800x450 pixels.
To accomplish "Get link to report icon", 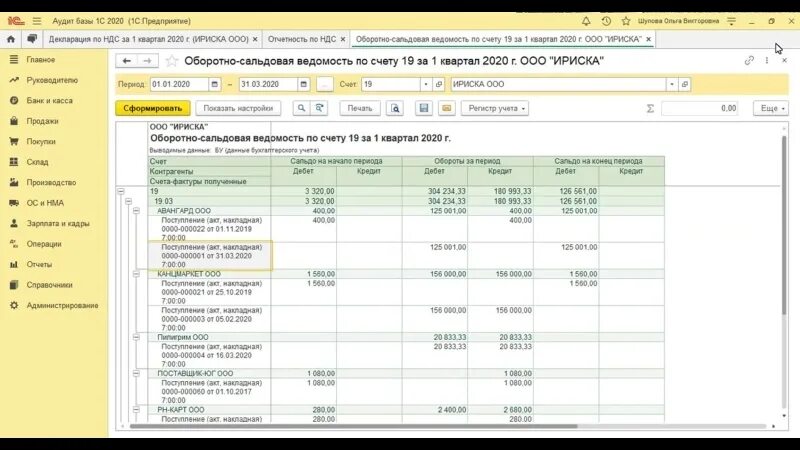I will click(x=749, y=60).
